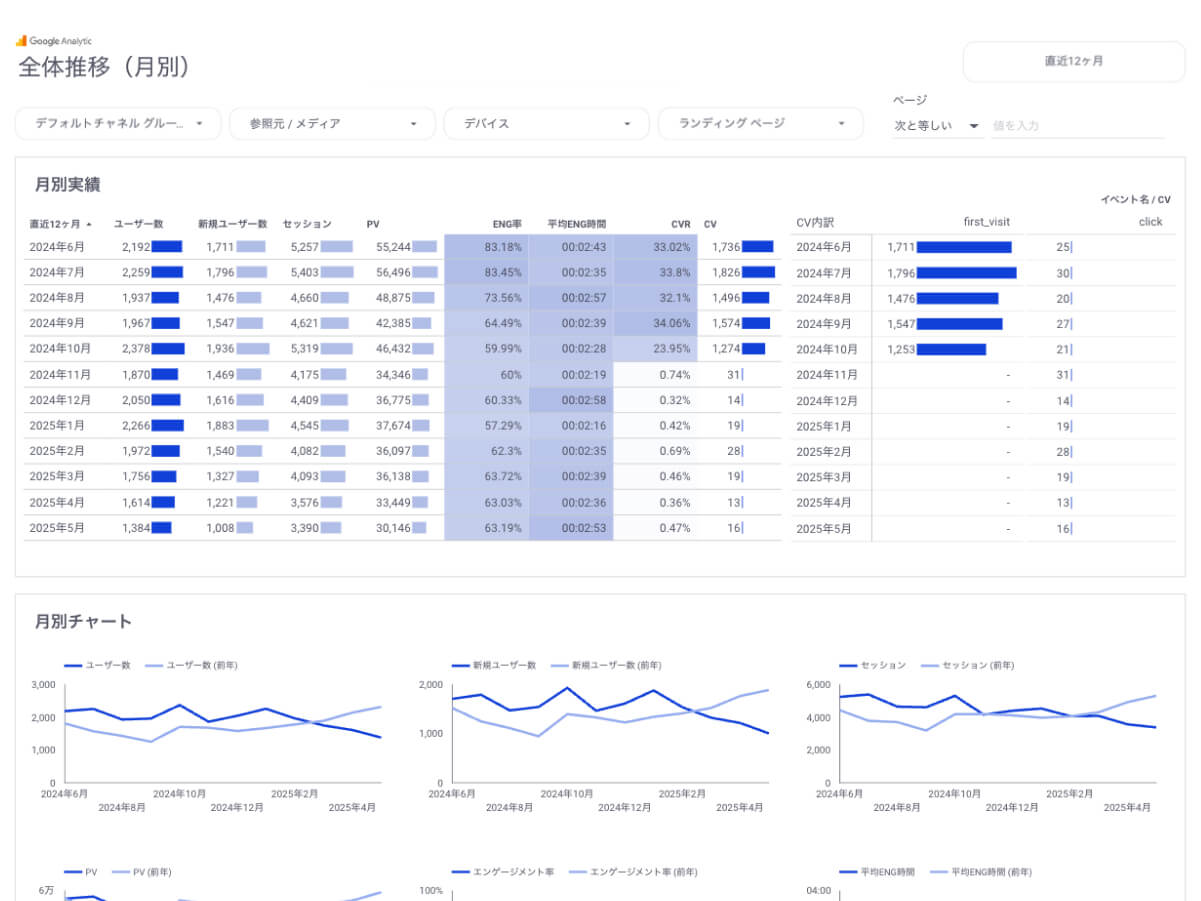Click the 34.06% CVR cell
The image size is (1201, 901).
coord(655,323)
